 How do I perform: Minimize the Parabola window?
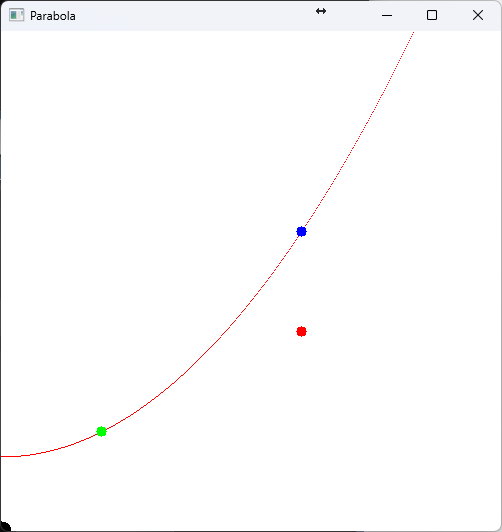click(x=387, y=15)
